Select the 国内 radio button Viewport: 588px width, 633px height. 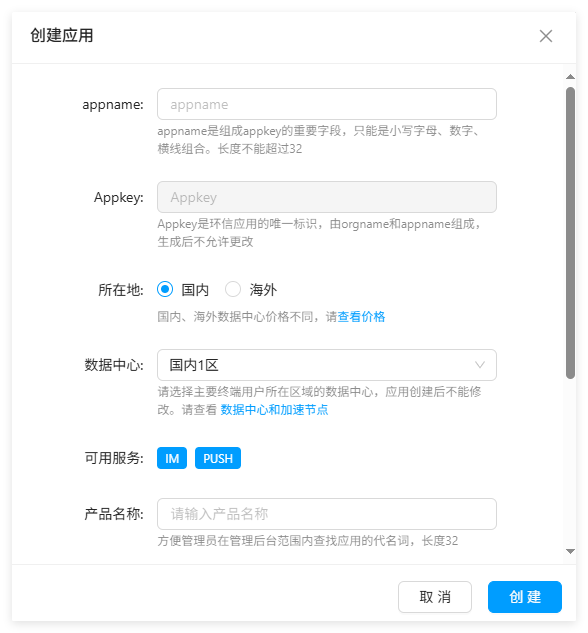click(x=165, y=289)
